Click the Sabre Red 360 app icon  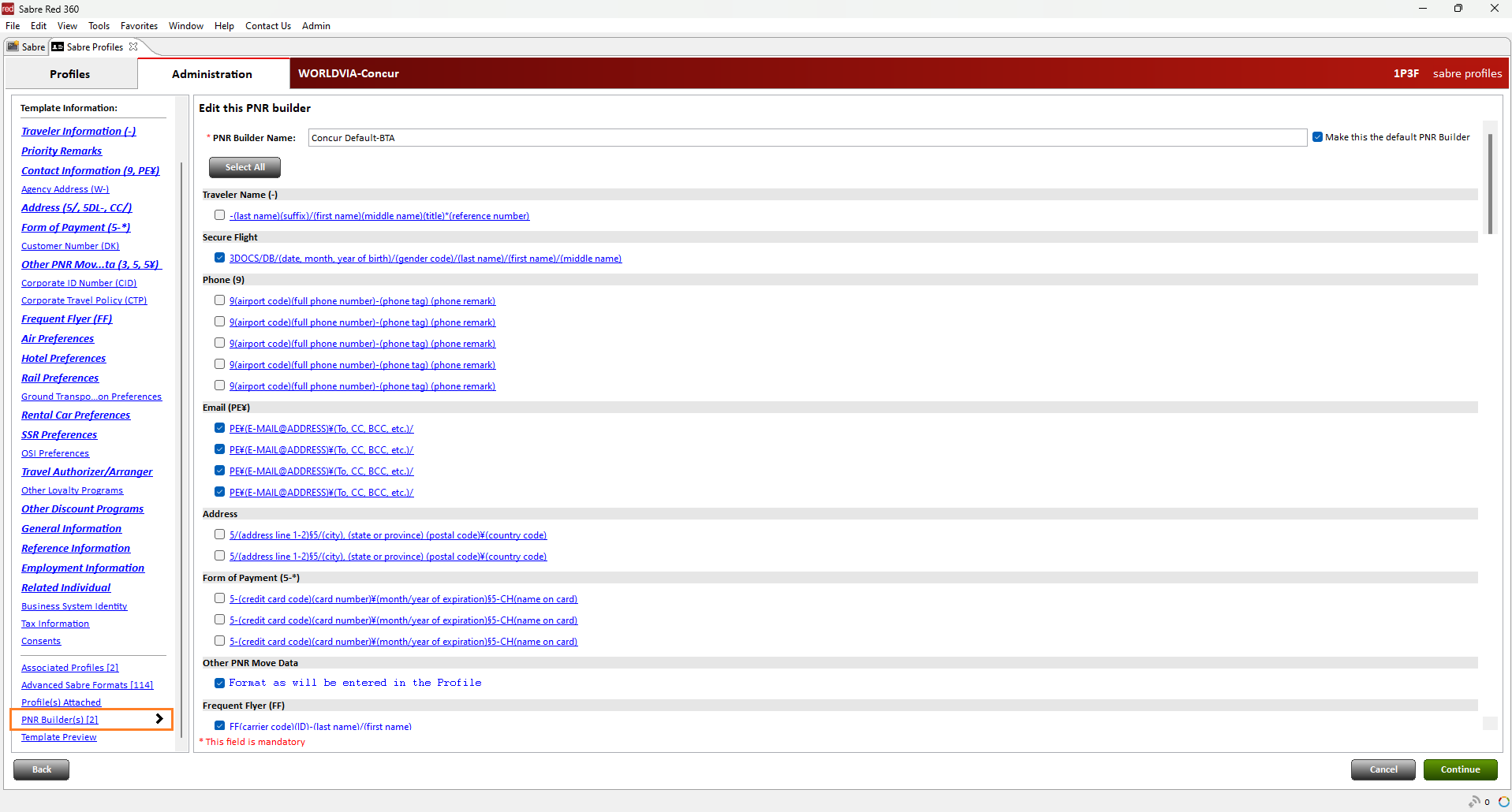(x=8, y=9)
